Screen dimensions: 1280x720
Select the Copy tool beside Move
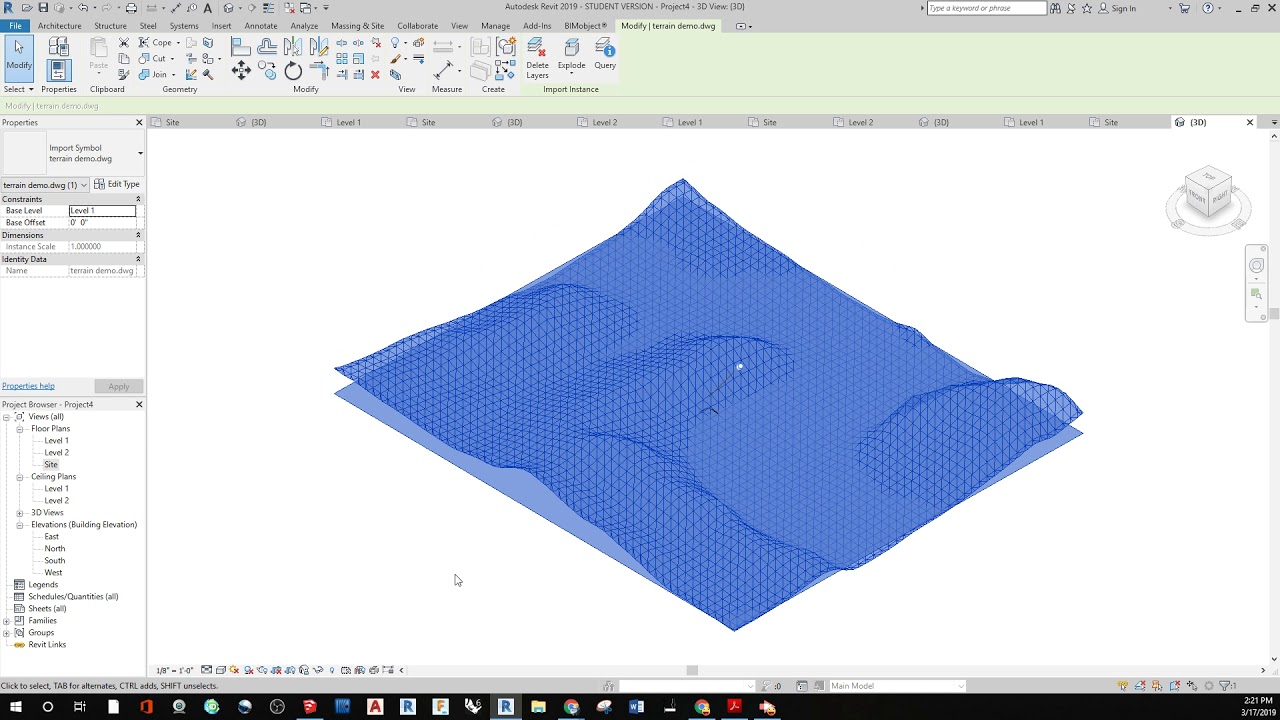(x=267, y=70)
